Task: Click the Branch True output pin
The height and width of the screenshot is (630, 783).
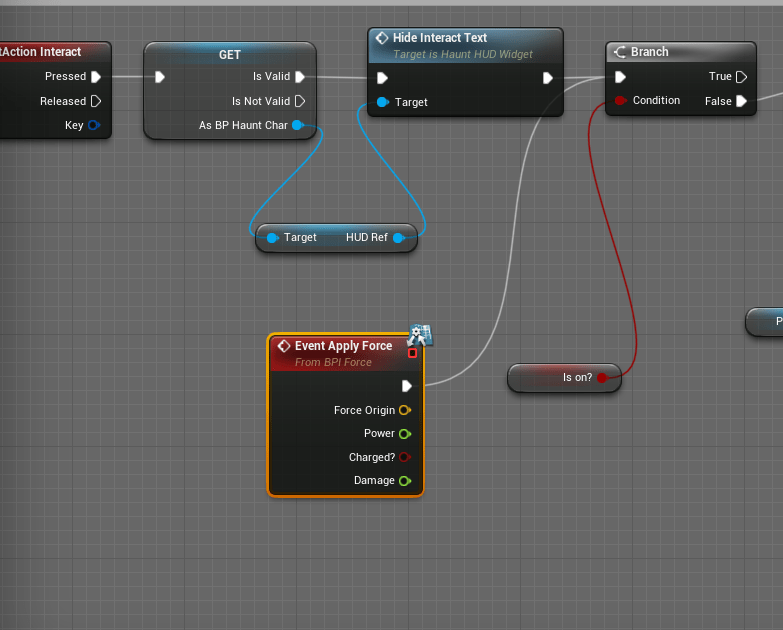Action: pos(741,76)
